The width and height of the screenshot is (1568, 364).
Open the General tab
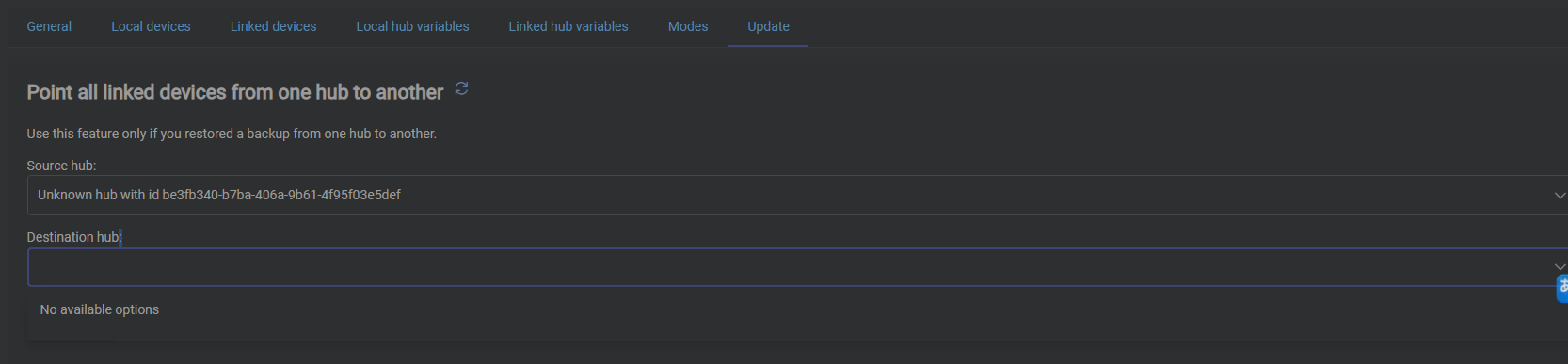pos(49,26)
